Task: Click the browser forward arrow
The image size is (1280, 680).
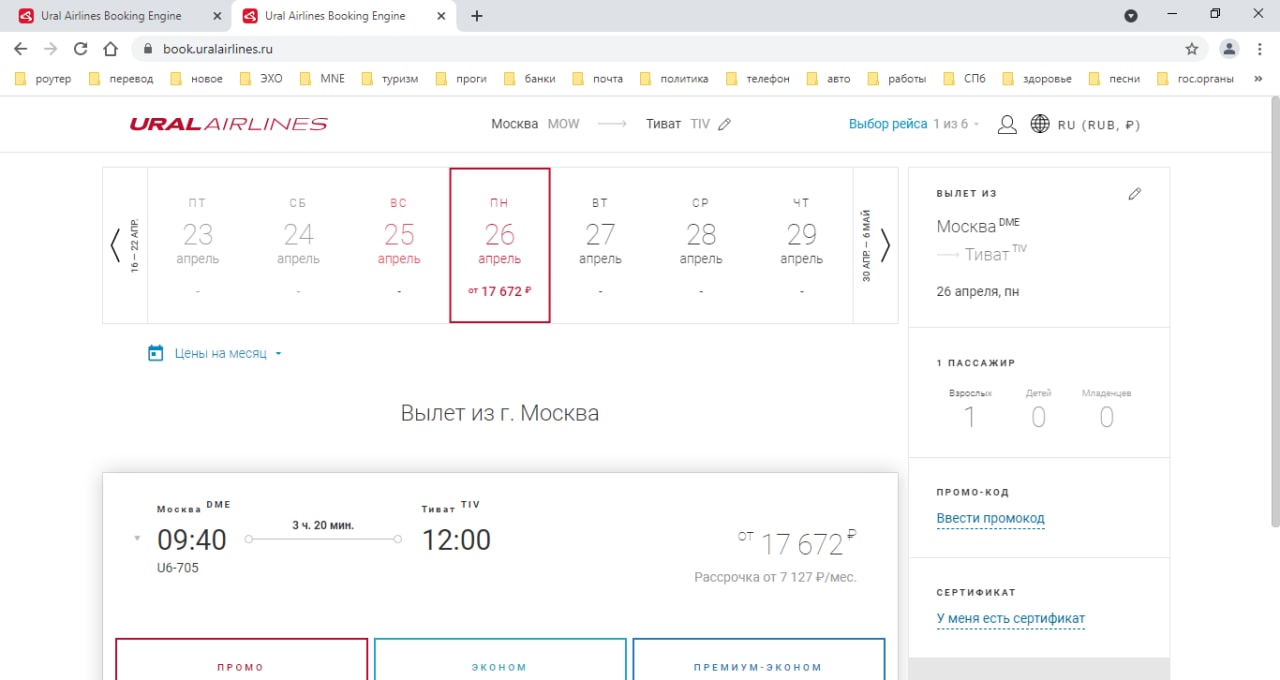Action: coord(51,48)
